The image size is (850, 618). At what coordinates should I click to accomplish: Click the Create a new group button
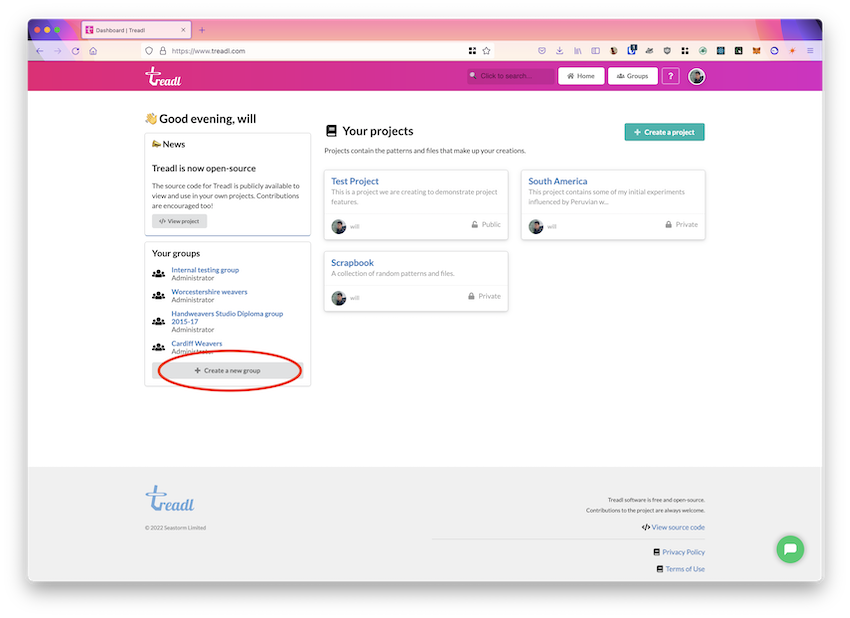point(228,371)
